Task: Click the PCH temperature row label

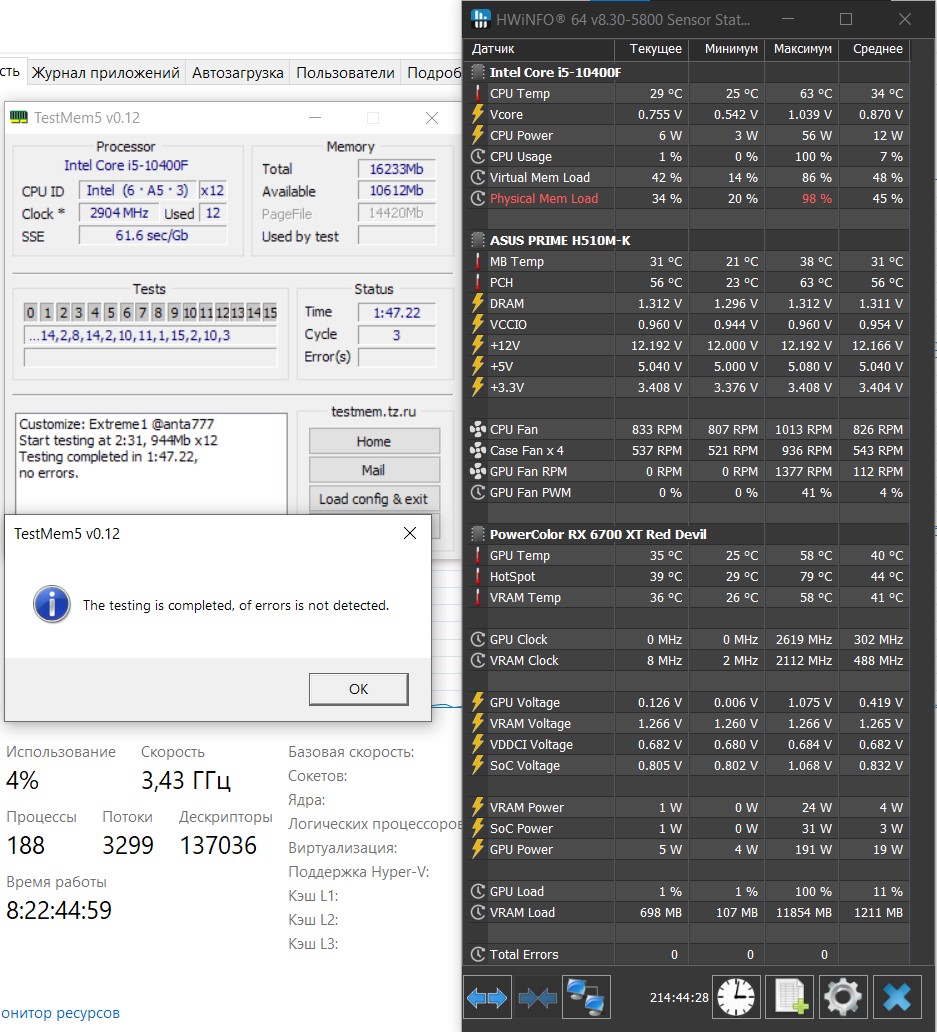Action: click(x=501, y=282)
